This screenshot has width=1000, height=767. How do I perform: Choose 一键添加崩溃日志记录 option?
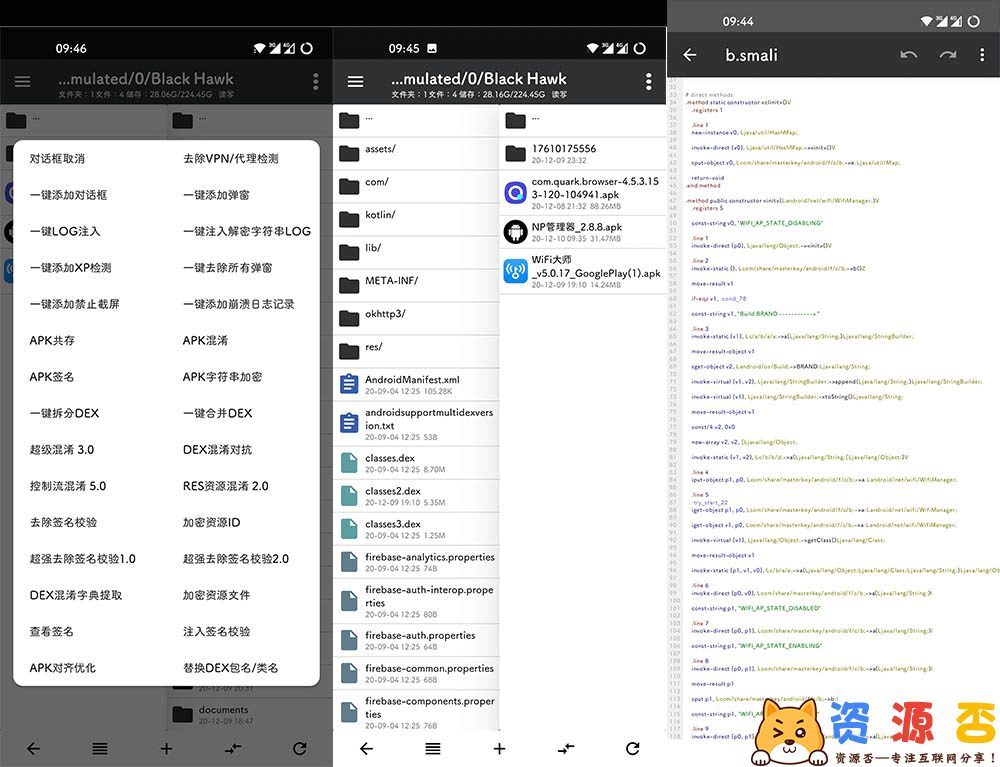point(239,304)
